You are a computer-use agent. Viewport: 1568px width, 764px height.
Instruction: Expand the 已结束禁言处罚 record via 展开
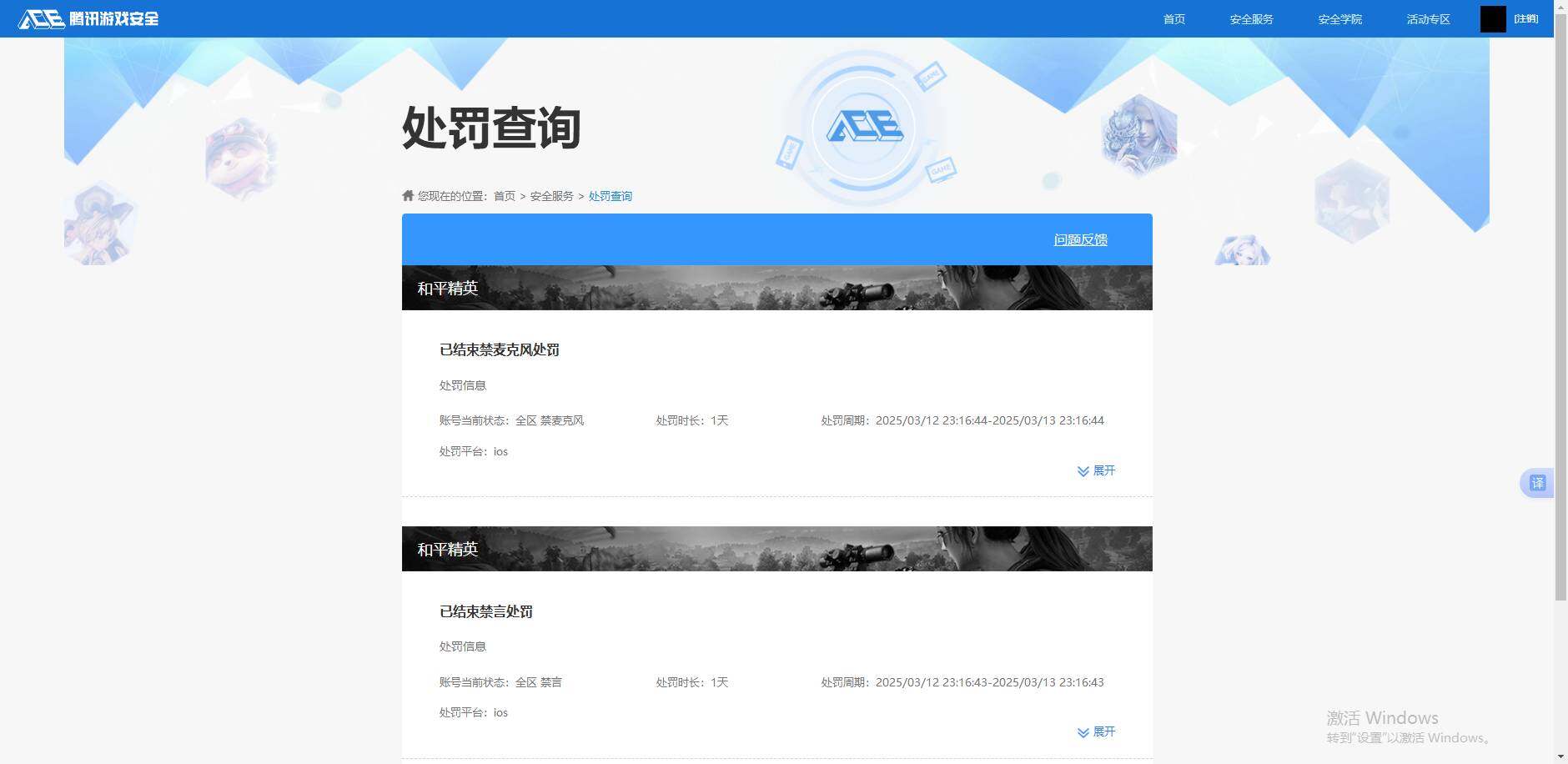click(x=1103, y=731)
